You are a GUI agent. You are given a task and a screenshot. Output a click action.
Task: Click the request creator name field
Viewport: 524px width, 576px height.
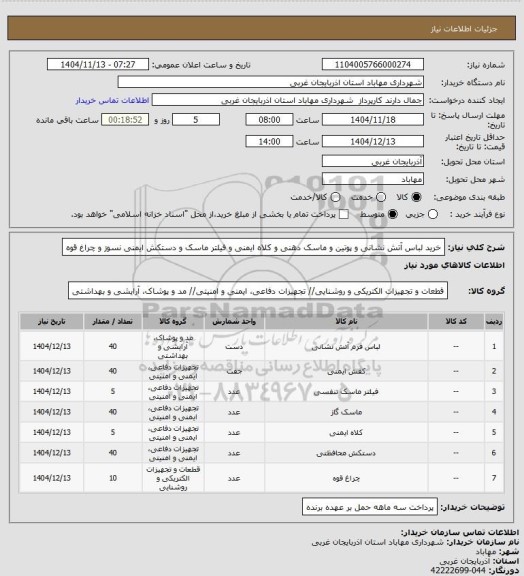tap(288, 100)
